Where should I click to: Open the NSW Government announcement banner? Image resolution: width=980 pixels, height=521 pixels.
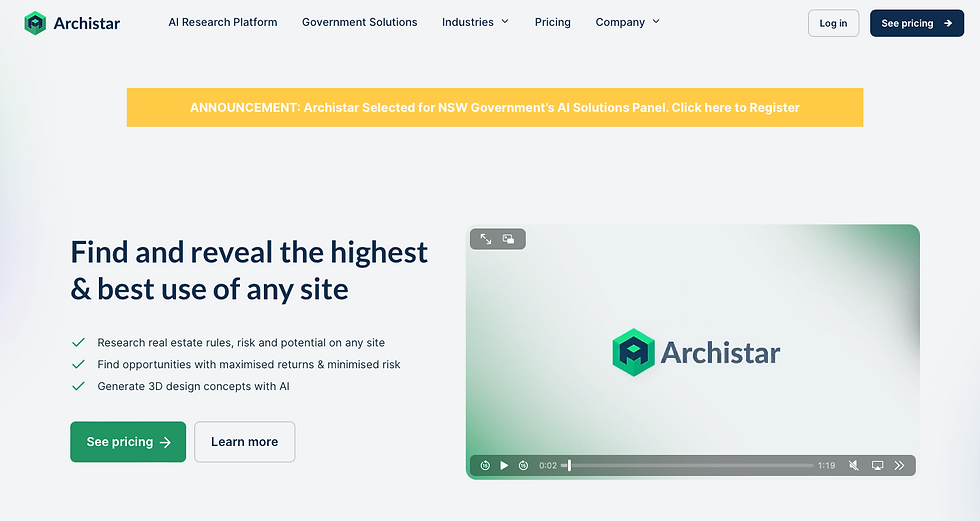tap(495, 107)
